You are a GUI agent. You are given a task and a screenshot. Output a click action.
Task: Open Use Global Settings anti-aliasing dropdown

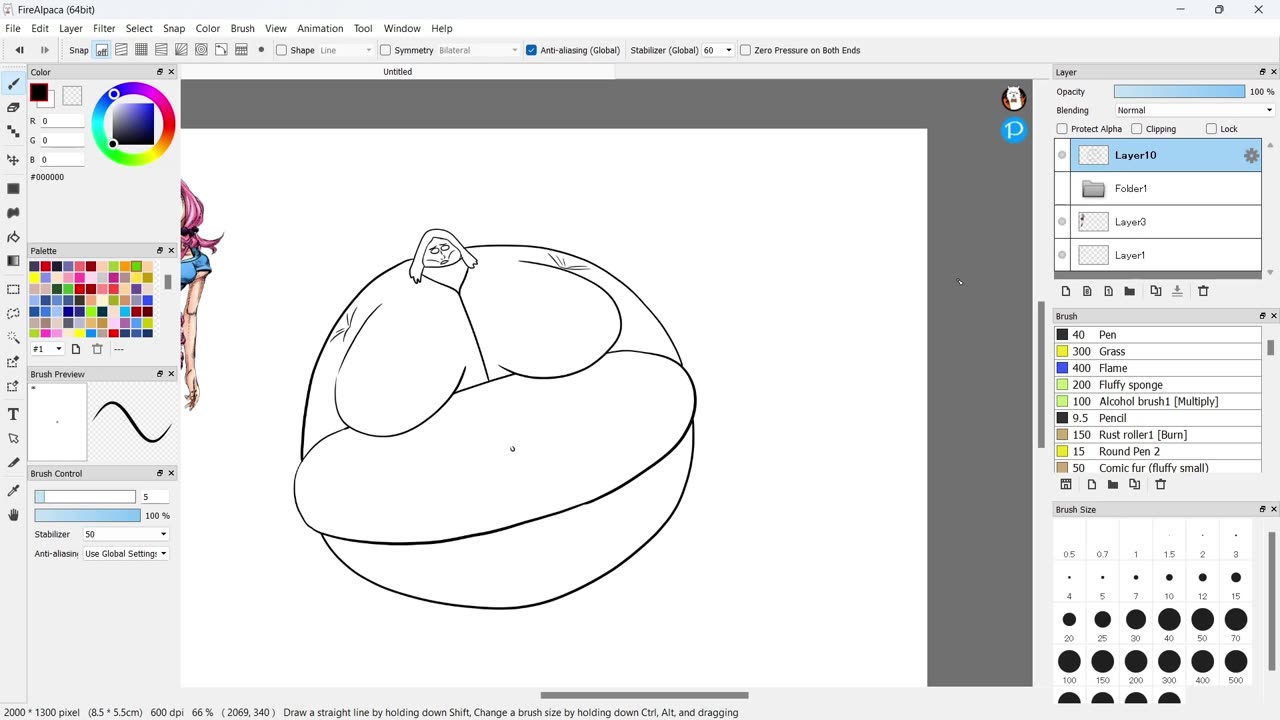[125, 553]
